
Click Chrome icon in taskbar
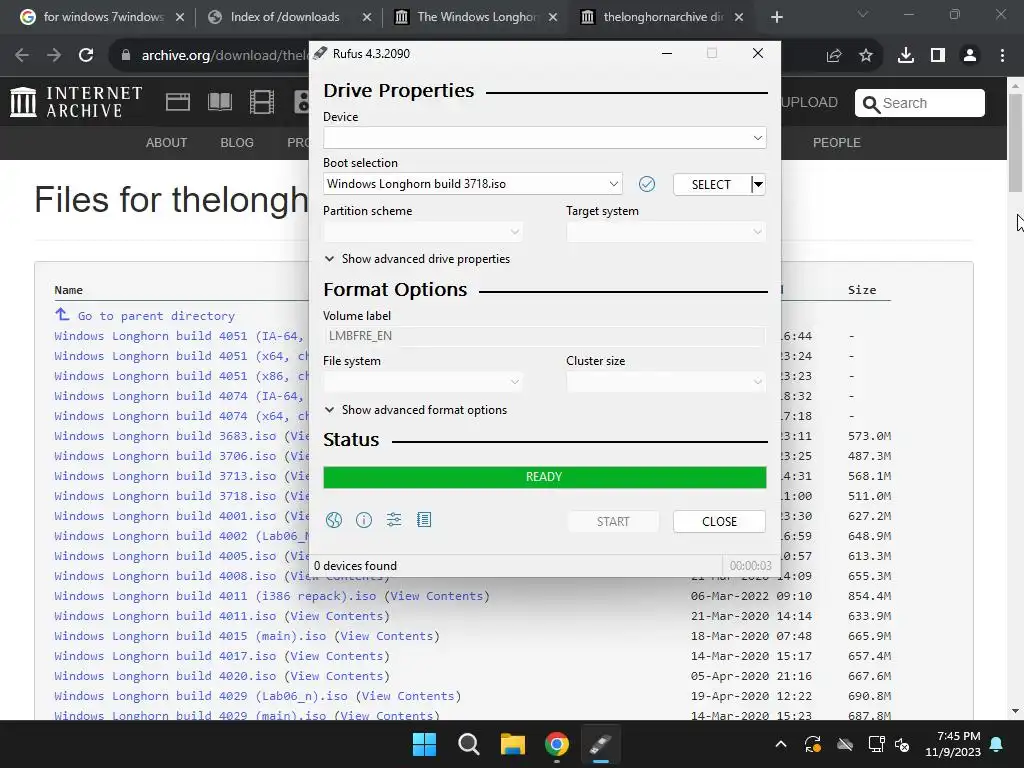[556, 744]
